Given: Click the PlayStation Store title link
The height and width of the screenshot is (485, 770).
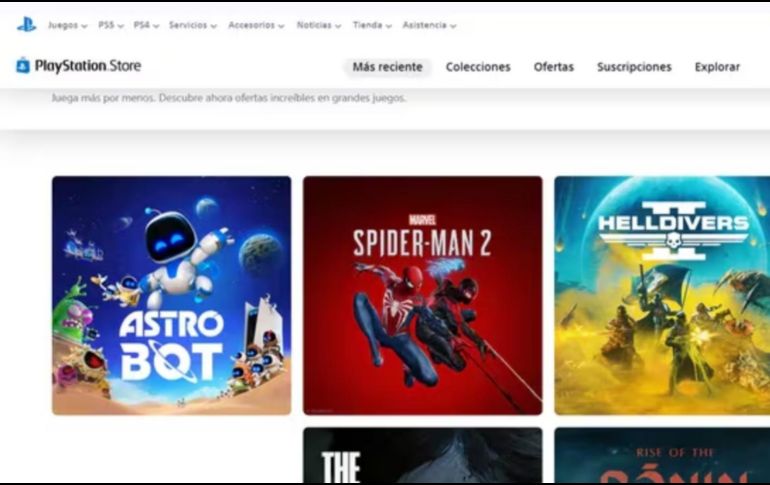Looking at the screenshot, I should pos(88,66).
